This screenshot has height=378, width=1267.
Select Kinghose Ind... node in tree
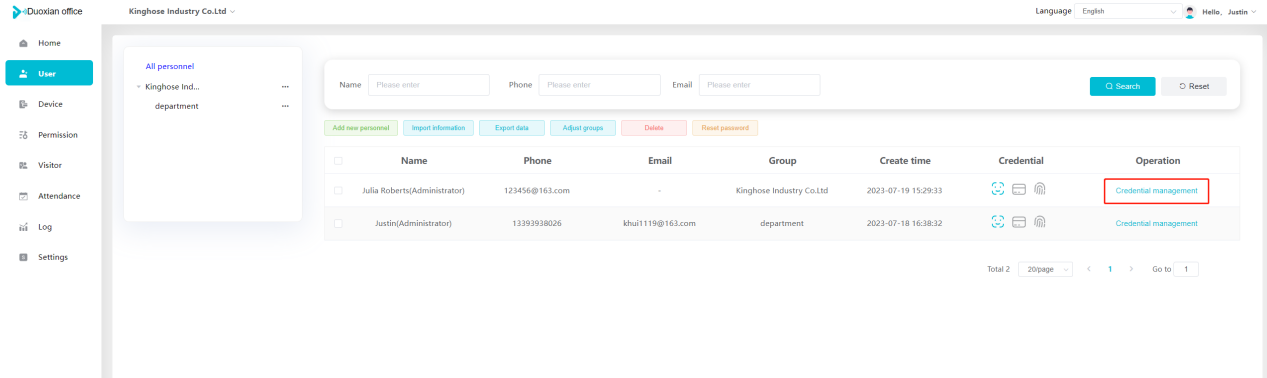[x=172, y=87]
